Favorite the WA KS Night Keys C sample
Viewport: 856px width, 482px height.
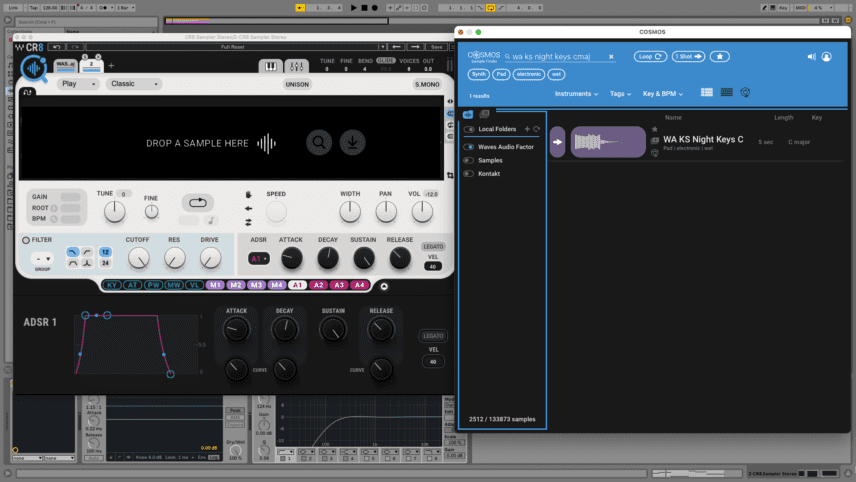(655, 129)
